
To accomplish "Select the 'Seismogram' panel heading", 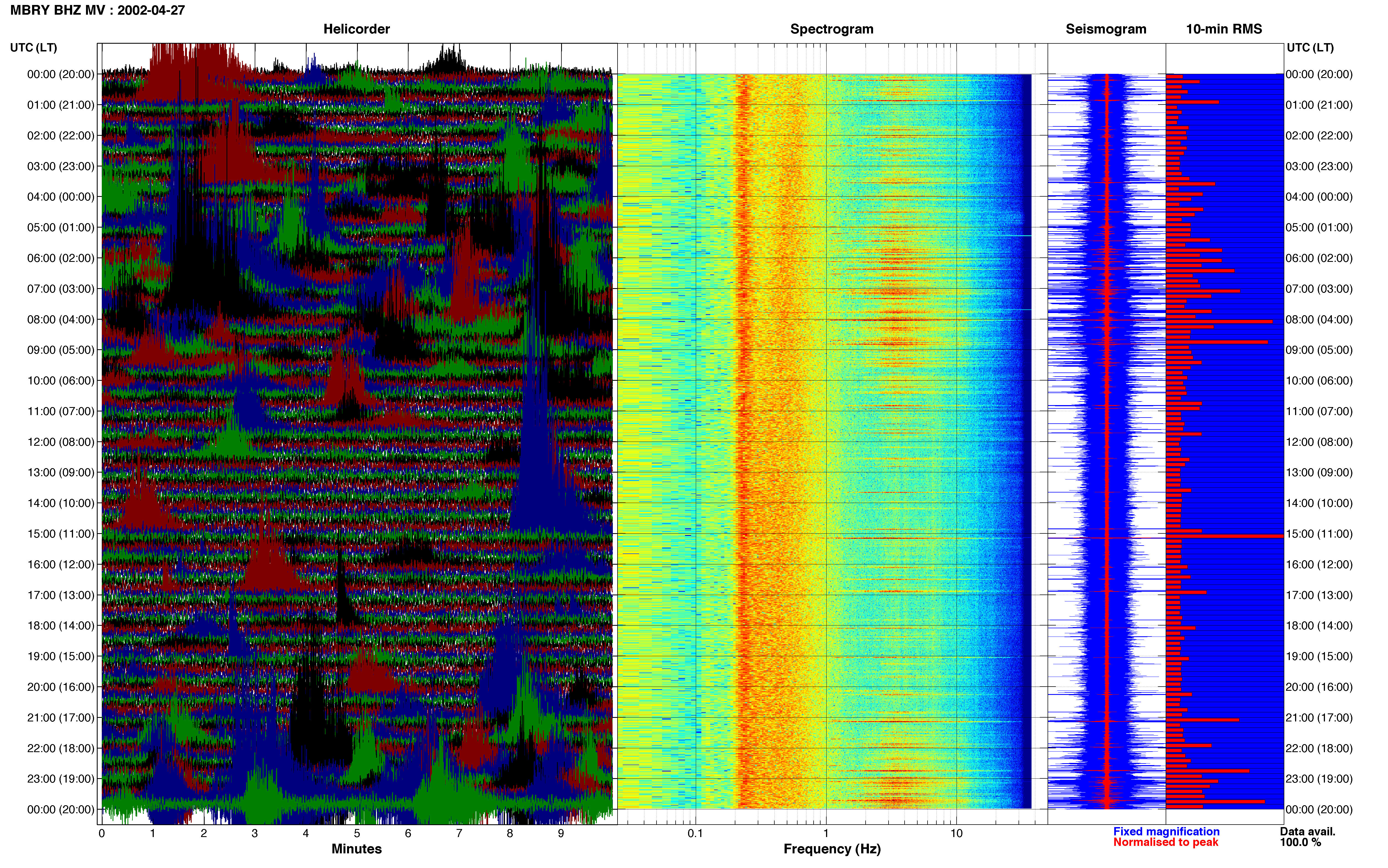I will click(x=1106, y=29).
